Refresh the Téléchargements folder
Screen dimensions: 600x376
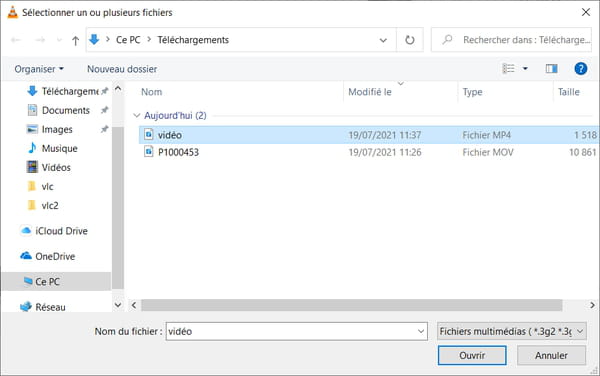click(409, 40)
